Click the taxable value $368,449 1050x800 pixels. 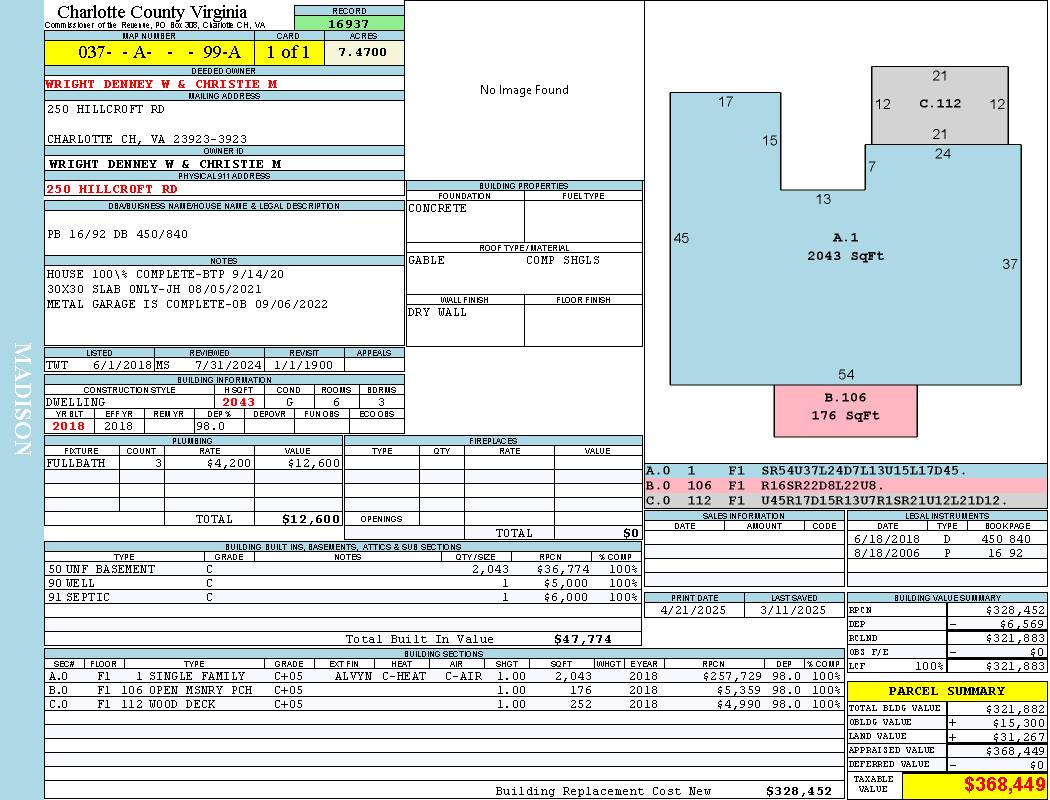(x=975, y=785)
